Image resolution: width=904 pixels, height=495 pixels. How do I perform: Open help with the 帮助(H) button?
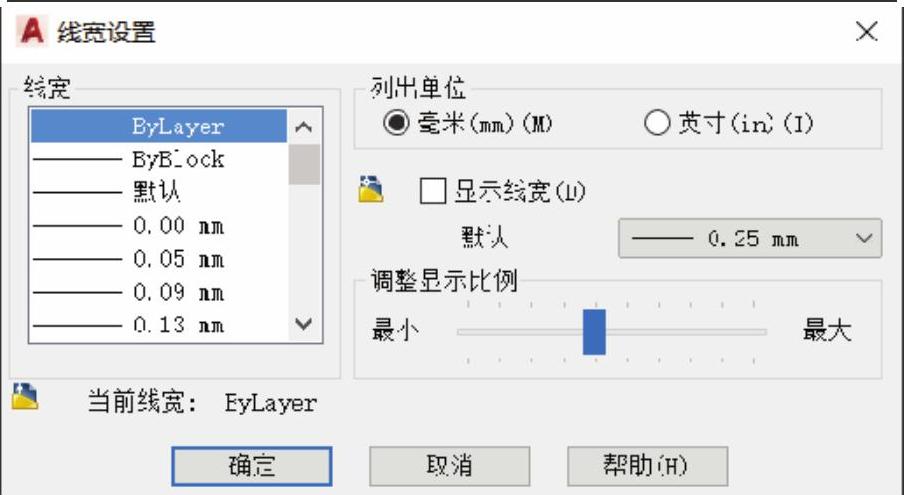[x=647, y=466]
